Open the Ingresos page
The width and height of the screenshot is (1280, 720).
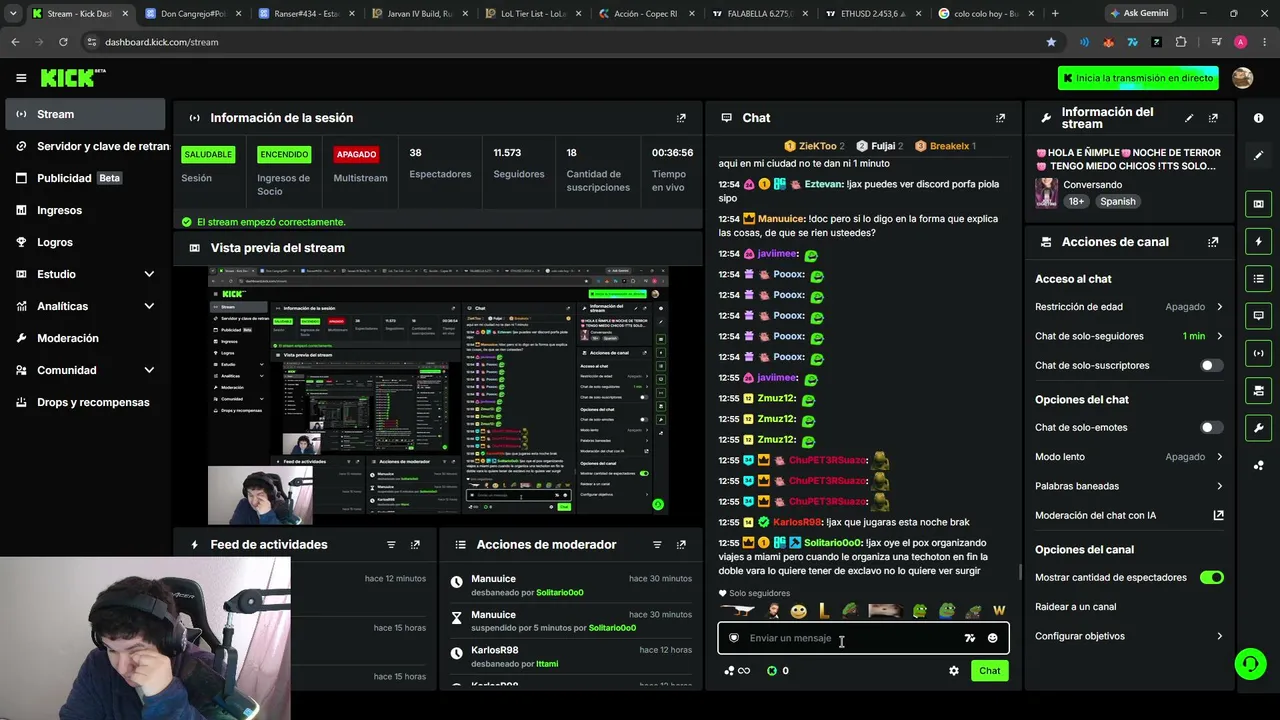point(85,210)
